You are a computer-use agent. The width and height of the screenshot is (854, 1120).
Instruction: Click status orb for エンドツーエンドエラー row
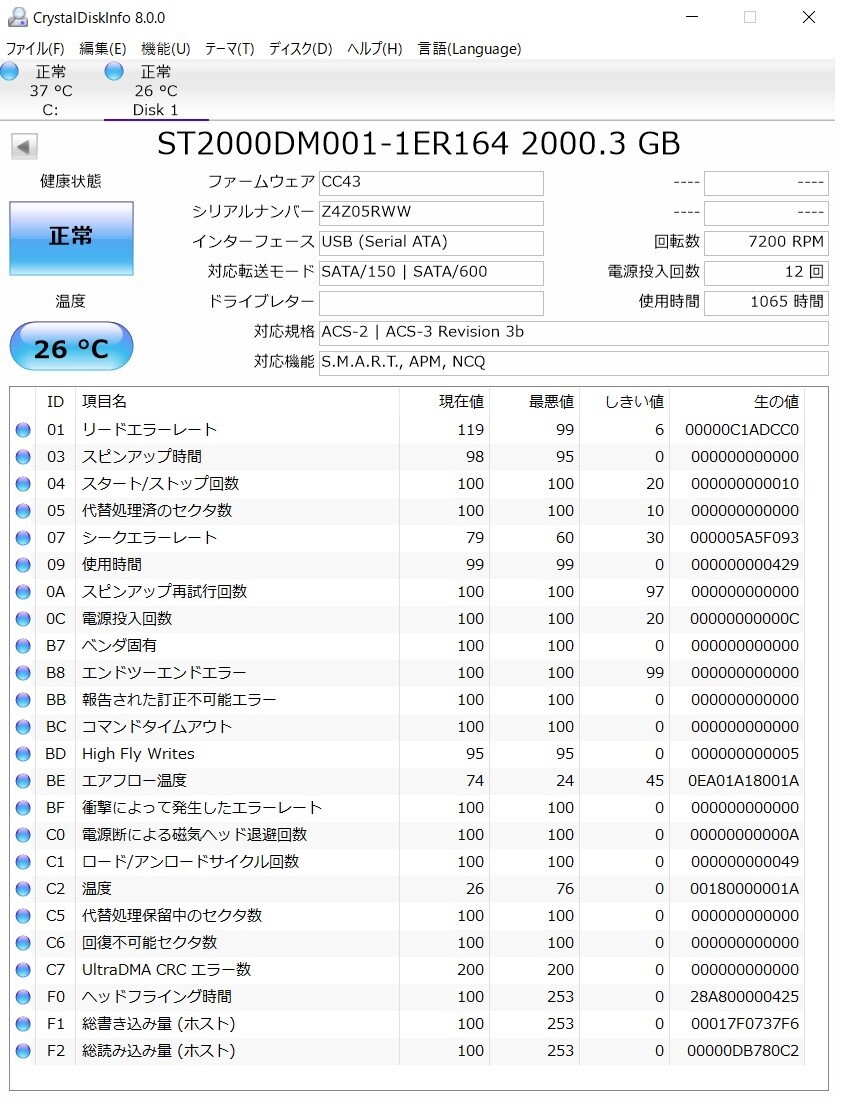(x=23, y=673)
